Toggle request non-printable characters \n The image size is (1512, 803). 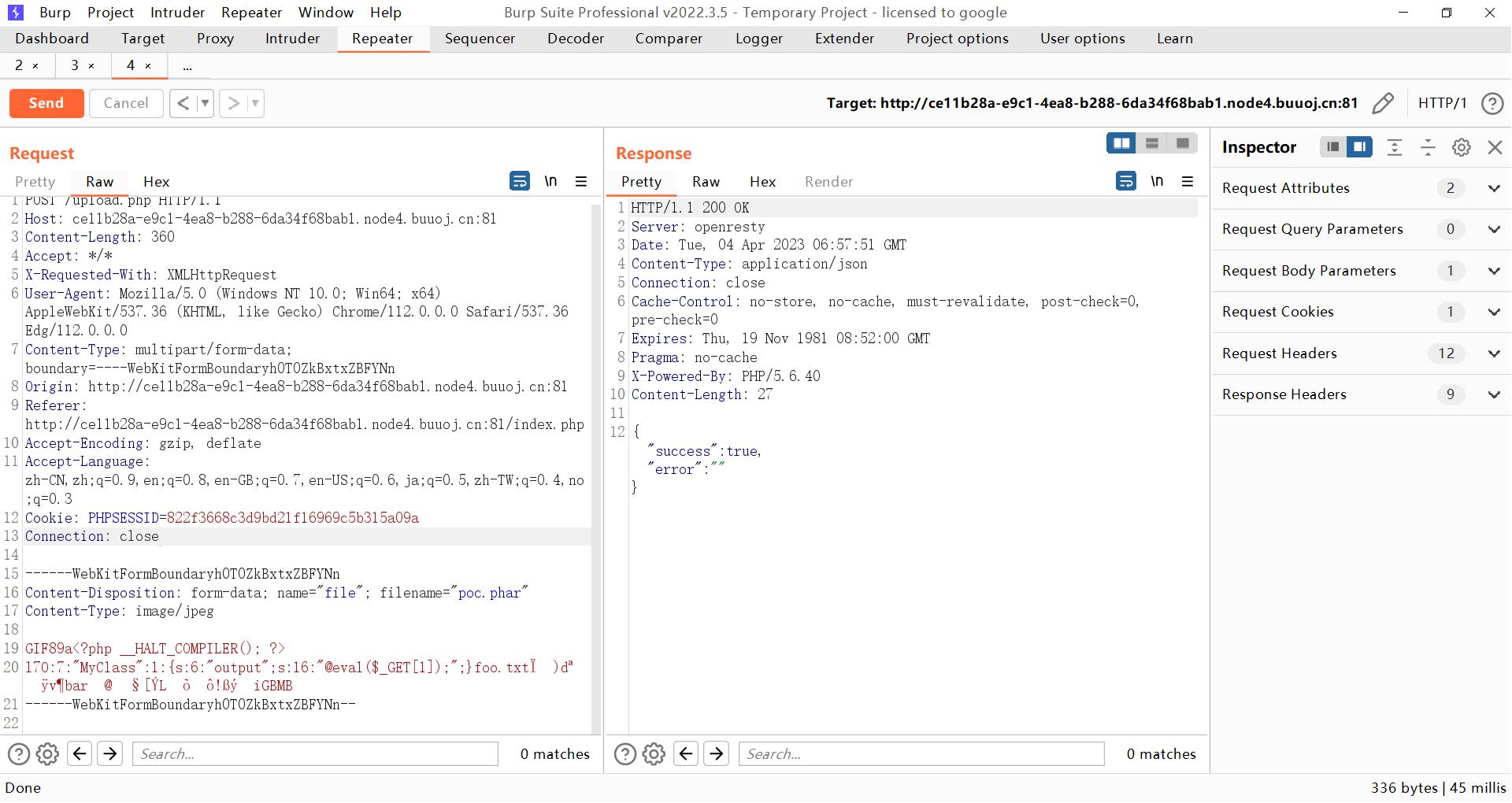(x=550, y=181)
